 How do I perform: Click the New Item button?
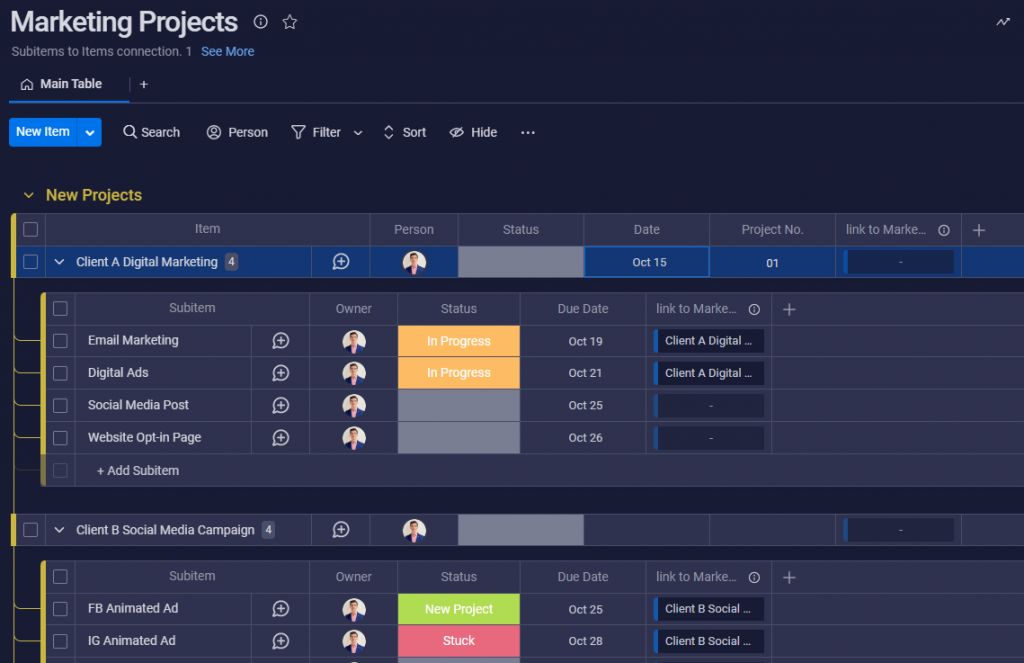coord(42,133)
